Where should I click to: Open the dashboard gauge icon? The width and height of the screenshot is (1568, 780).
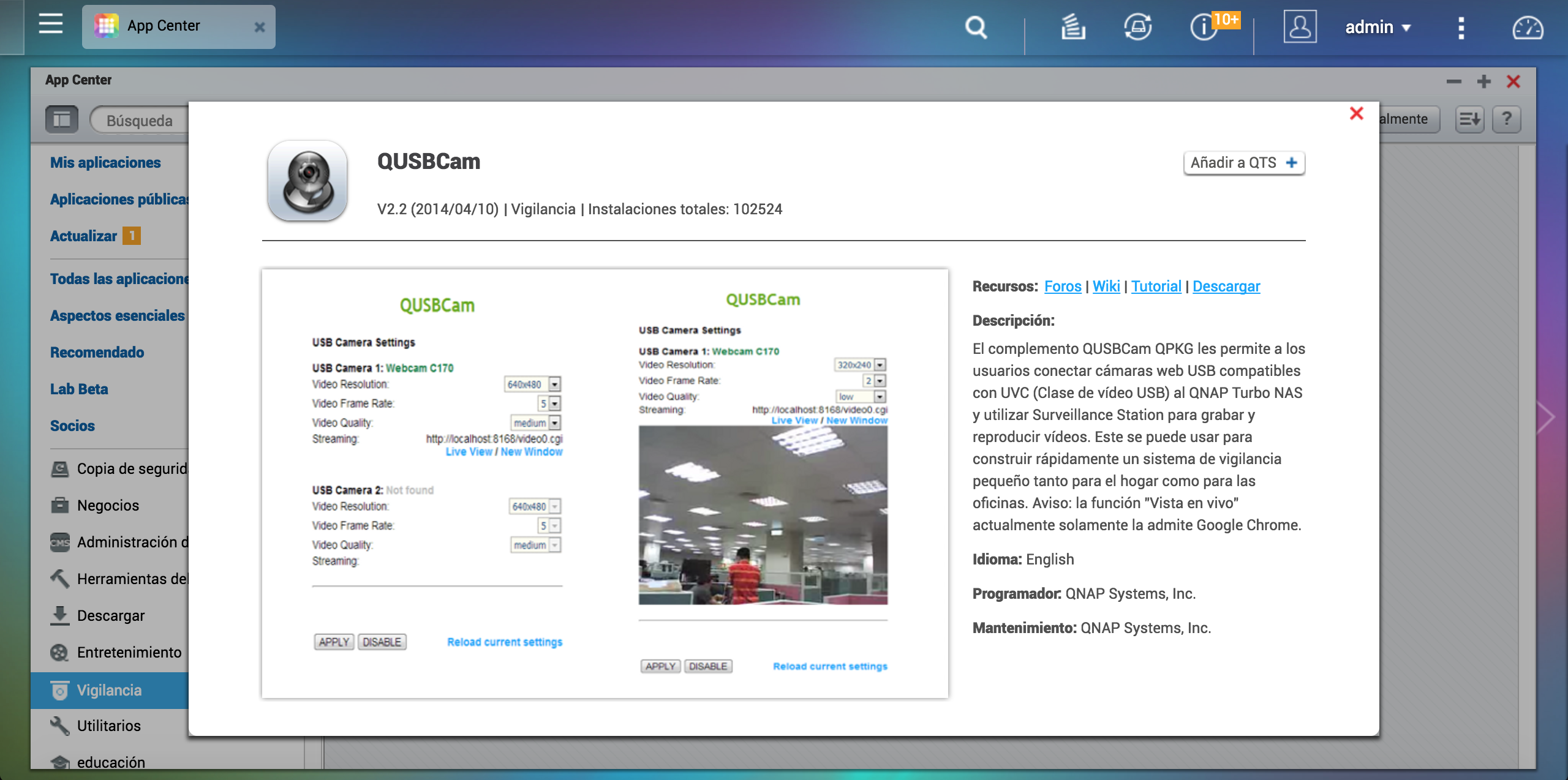1528,28
